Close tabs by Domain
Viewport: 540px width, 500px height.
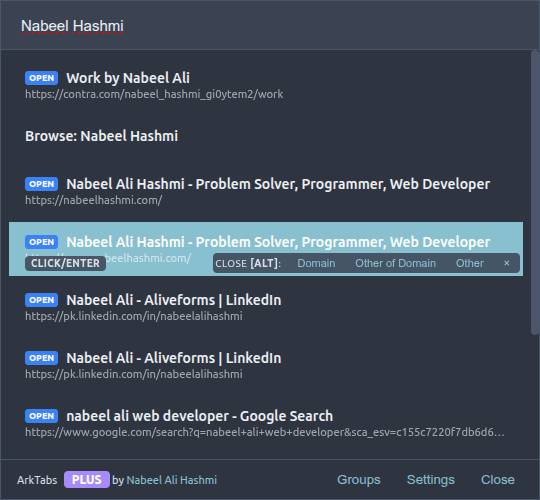point(316,263)
